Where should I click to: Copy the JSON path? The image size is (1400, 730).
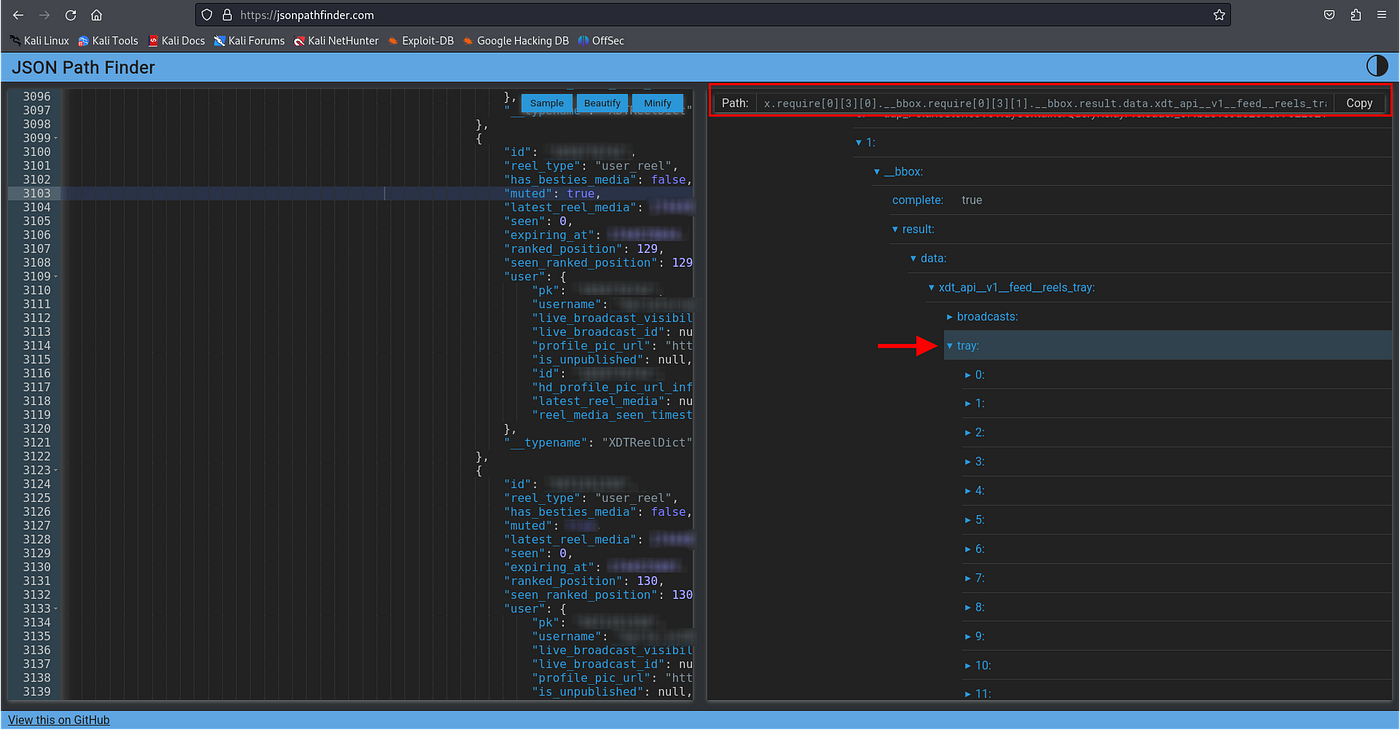[x=1359, y=103]
